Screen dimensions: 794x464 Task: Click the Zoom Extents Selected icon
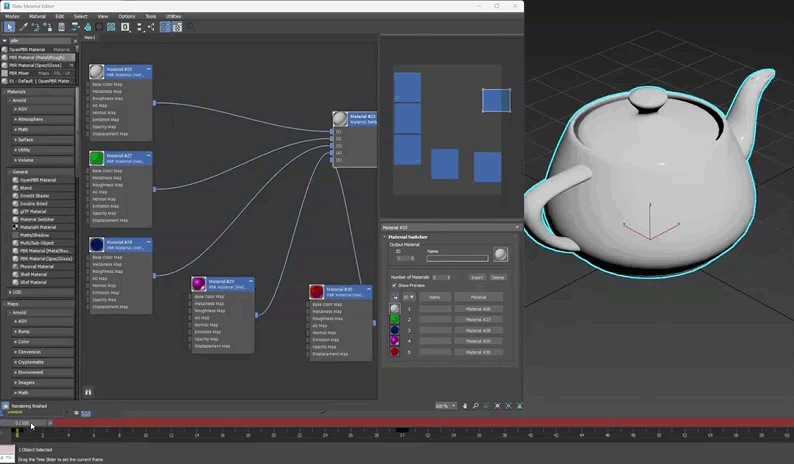(508, 406)
